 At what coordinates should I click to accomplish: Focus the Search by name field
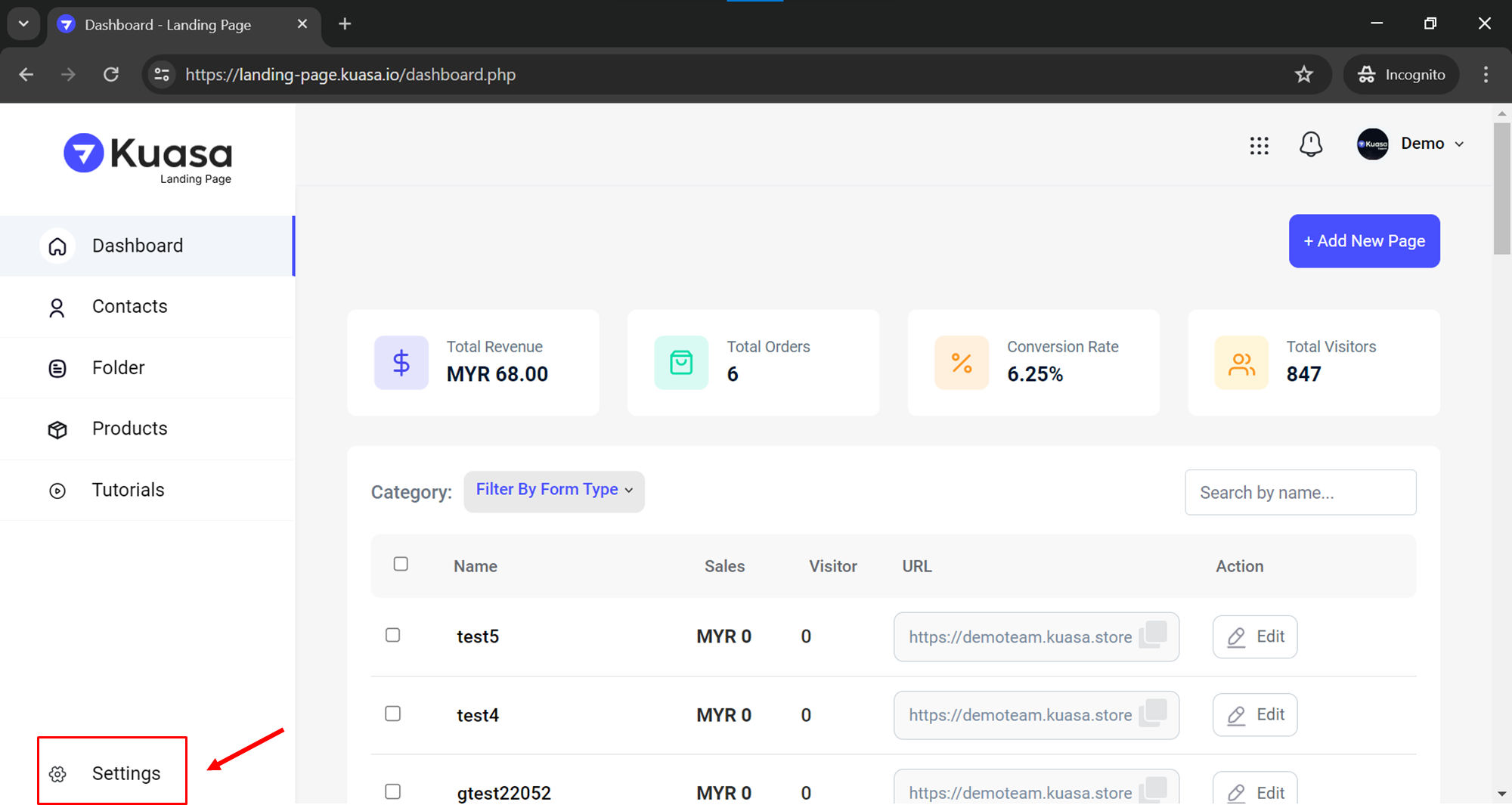[1300, 493]
